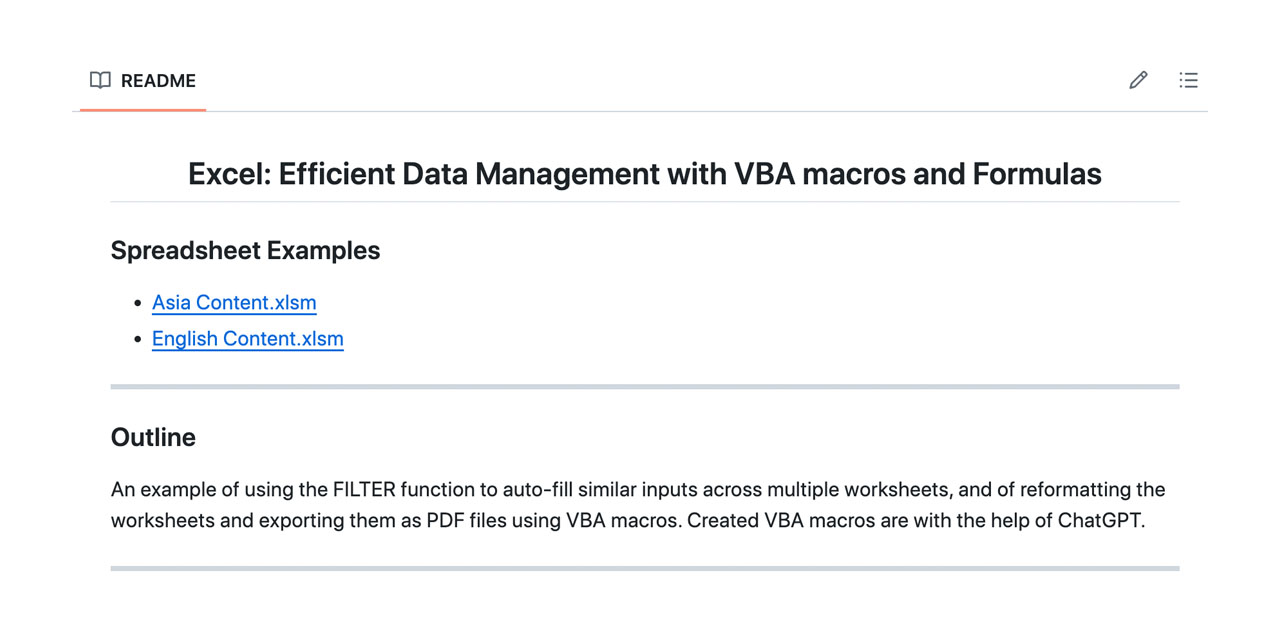
Task: Open the README outline list icon
Action: tap(1188, 80)
